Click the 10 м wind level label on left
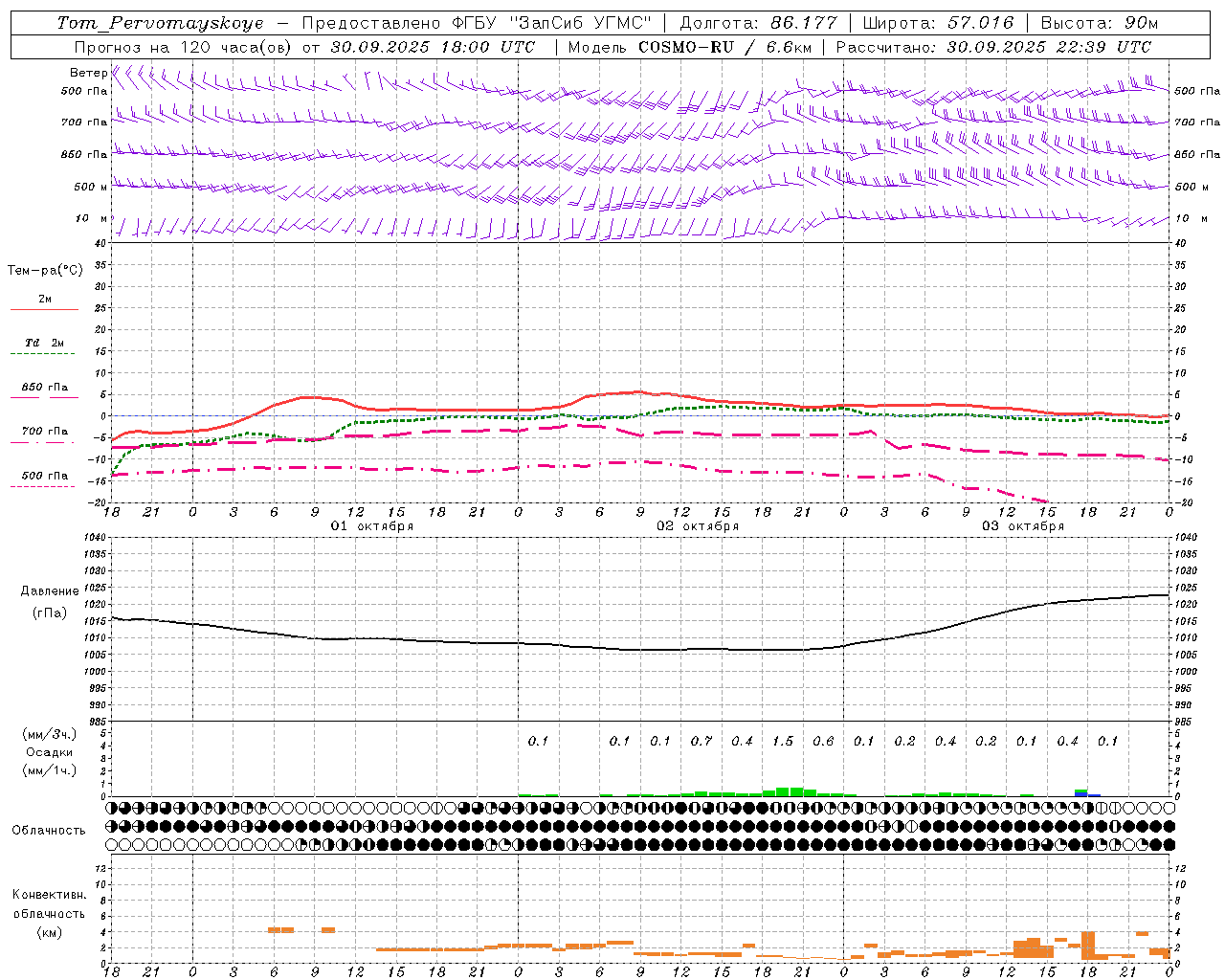This screenshot has width=1225, height=980. (x=92, y=218)
